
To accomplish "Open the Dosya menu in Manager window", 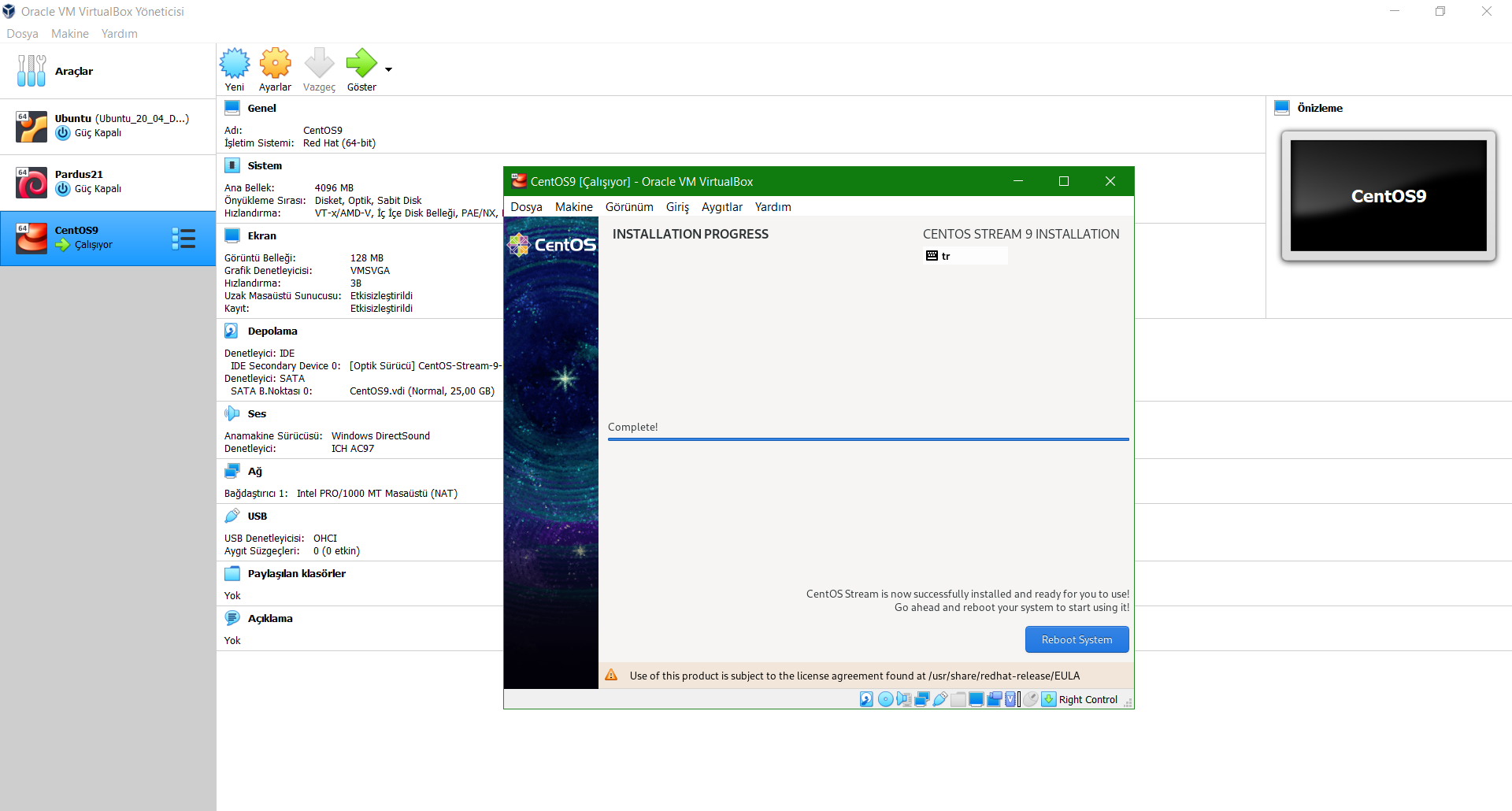I will (x=22, y=33).
